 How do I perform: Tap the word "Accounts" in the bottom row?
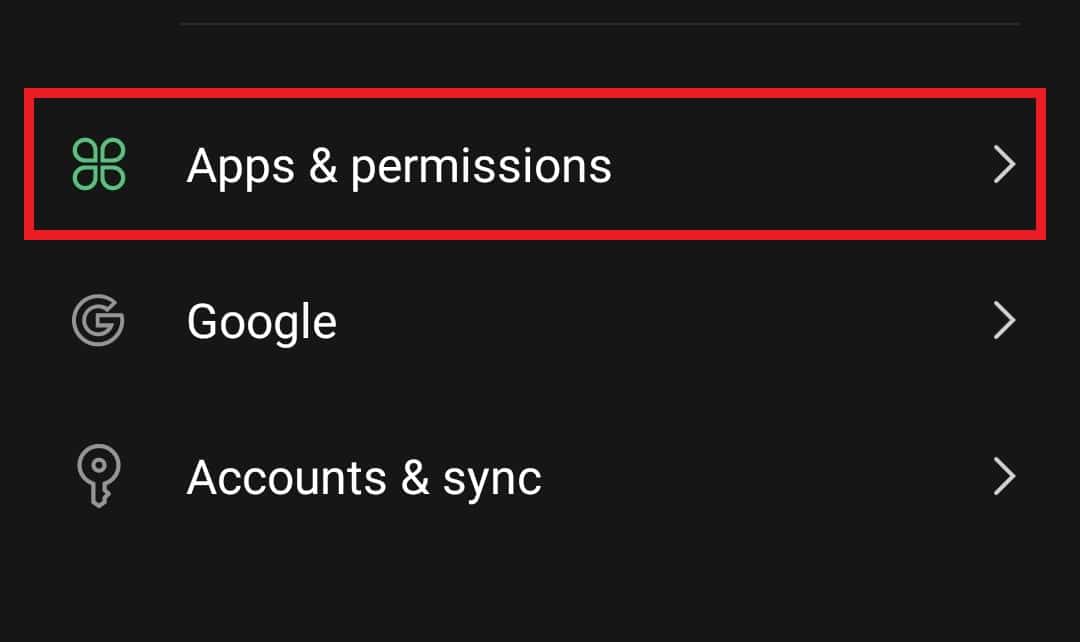click(x=283, y=477)
